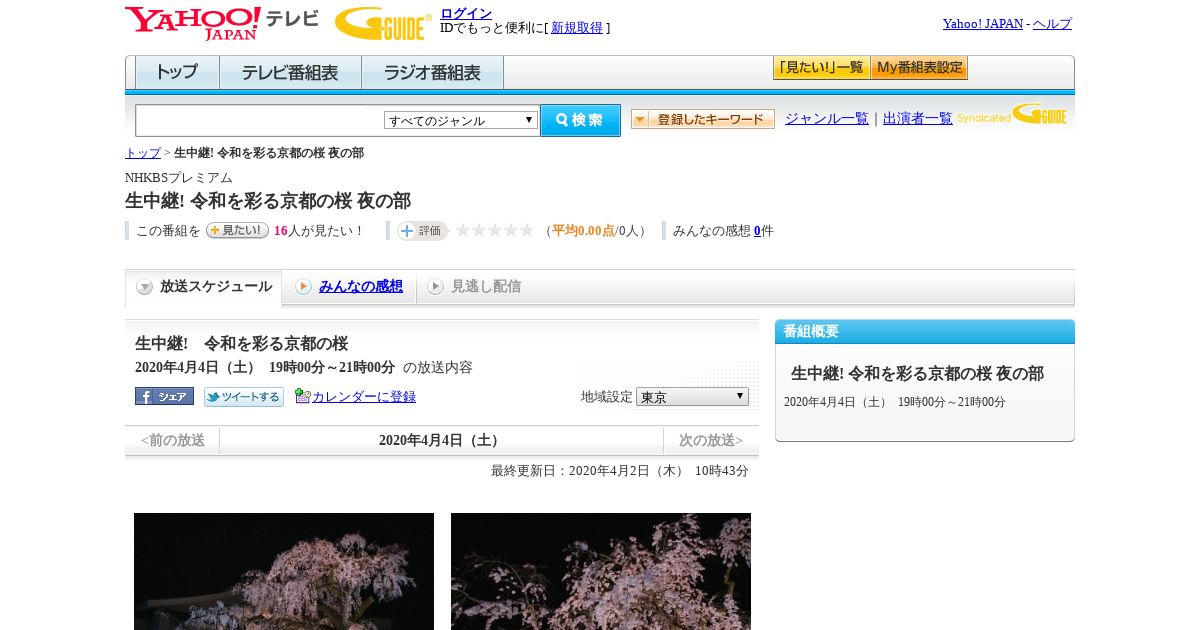Open the ジャンル一覧 link

[x=827, y=118]
